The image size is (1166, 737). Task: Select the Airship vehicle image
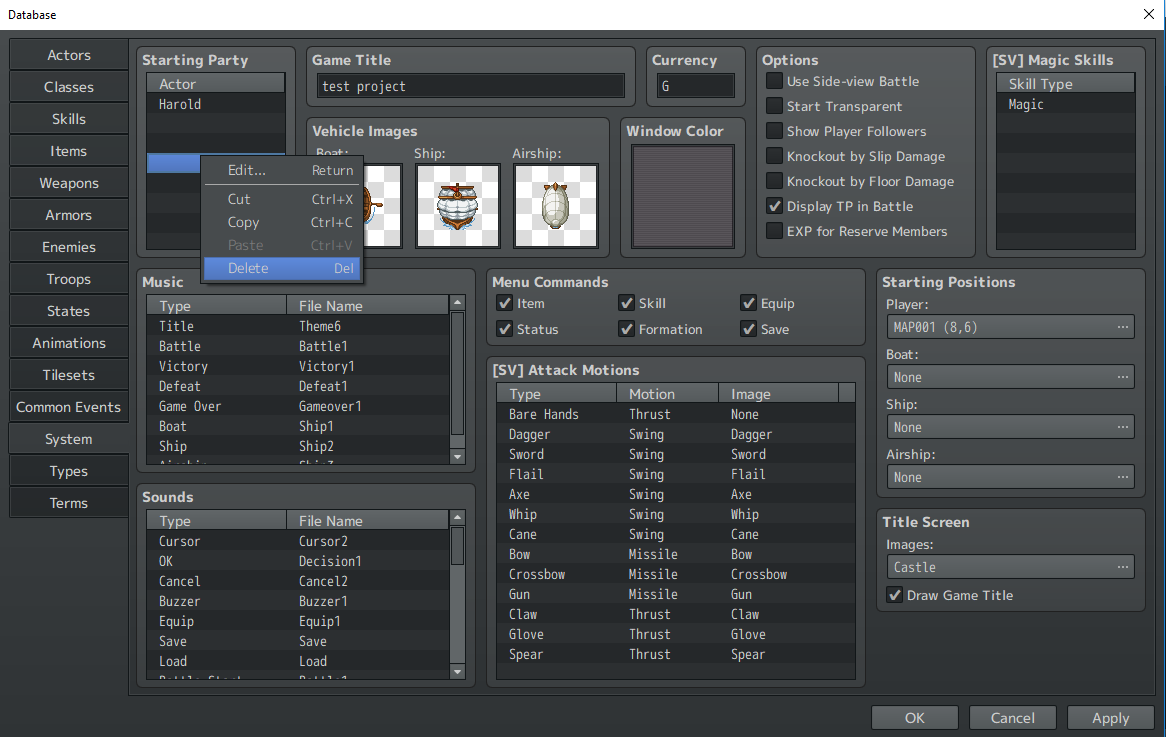click(x=555, y=206)
